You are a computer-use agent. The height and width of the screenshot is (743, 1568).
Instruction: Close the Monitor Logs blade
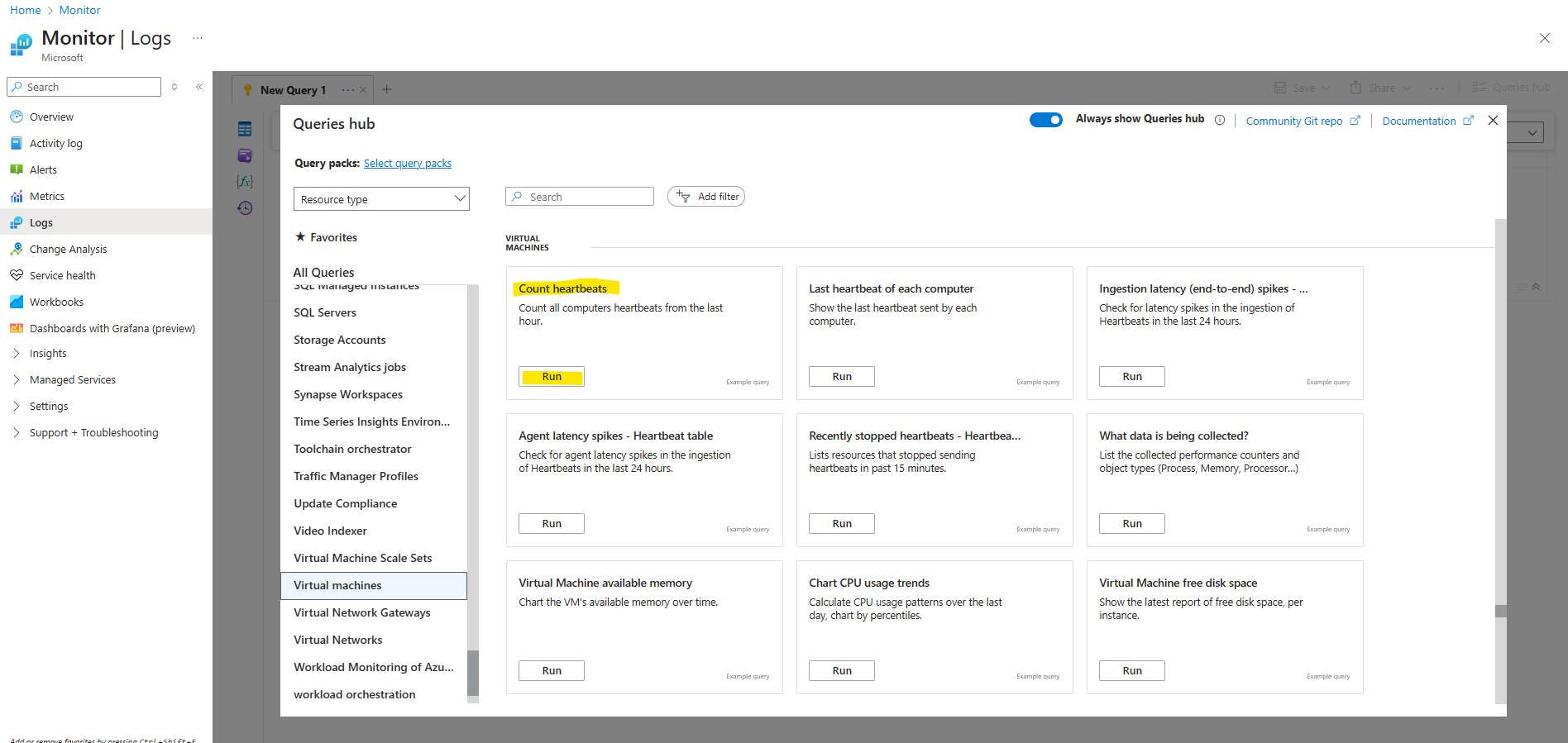tap(1544, 38)
